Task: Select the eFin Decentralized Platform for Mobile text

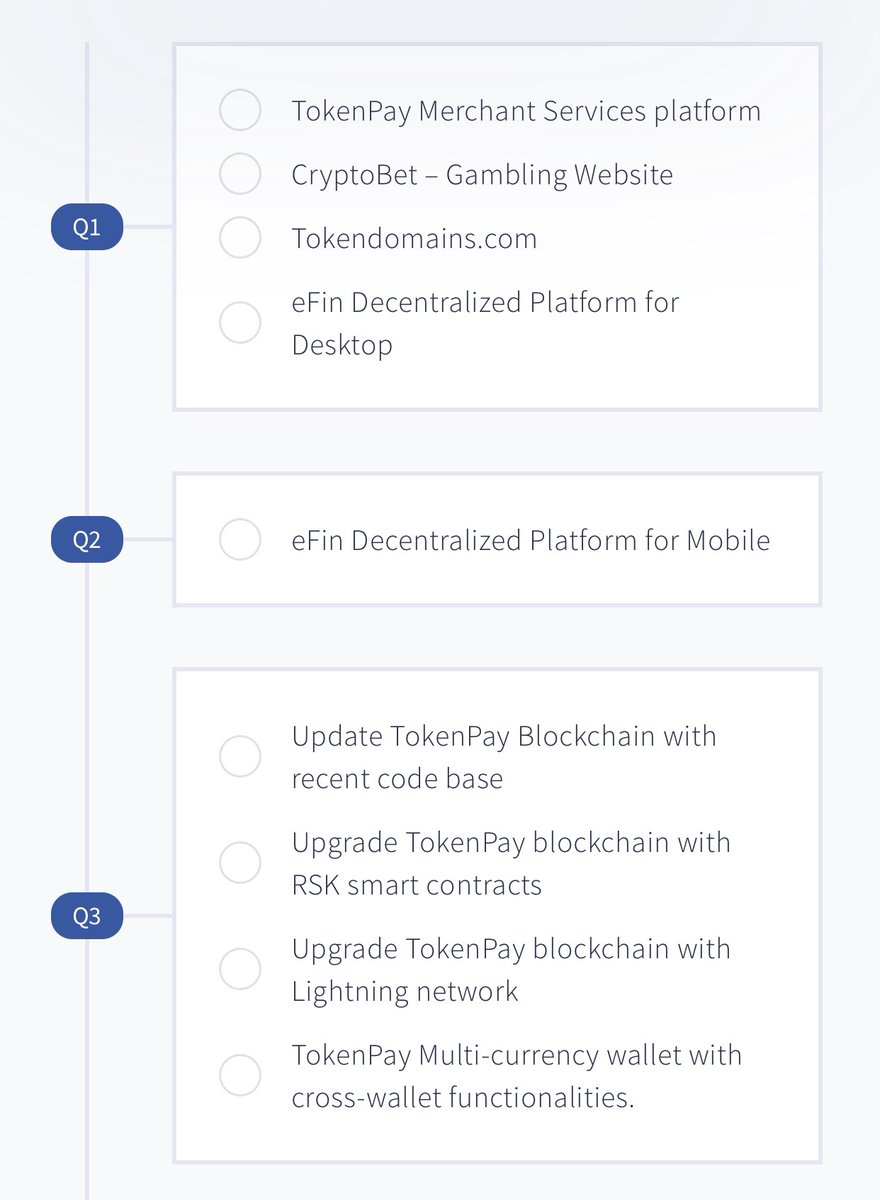Action: coord(531,541)
